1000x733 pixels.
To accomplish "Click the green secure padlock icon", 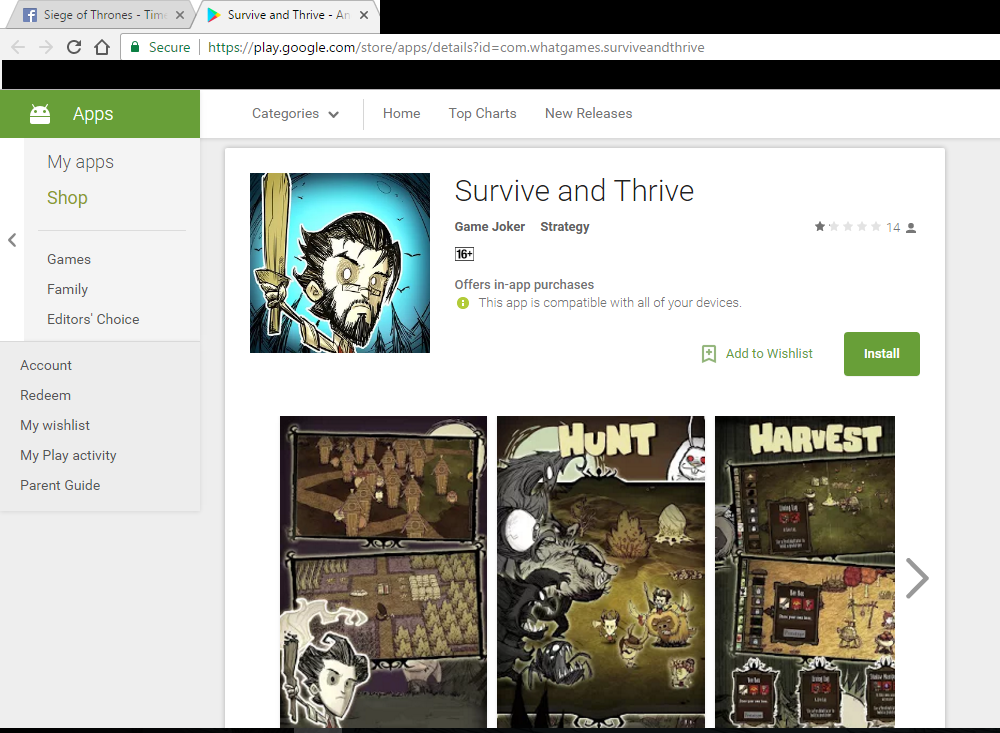I will click(x=135, y=47).
